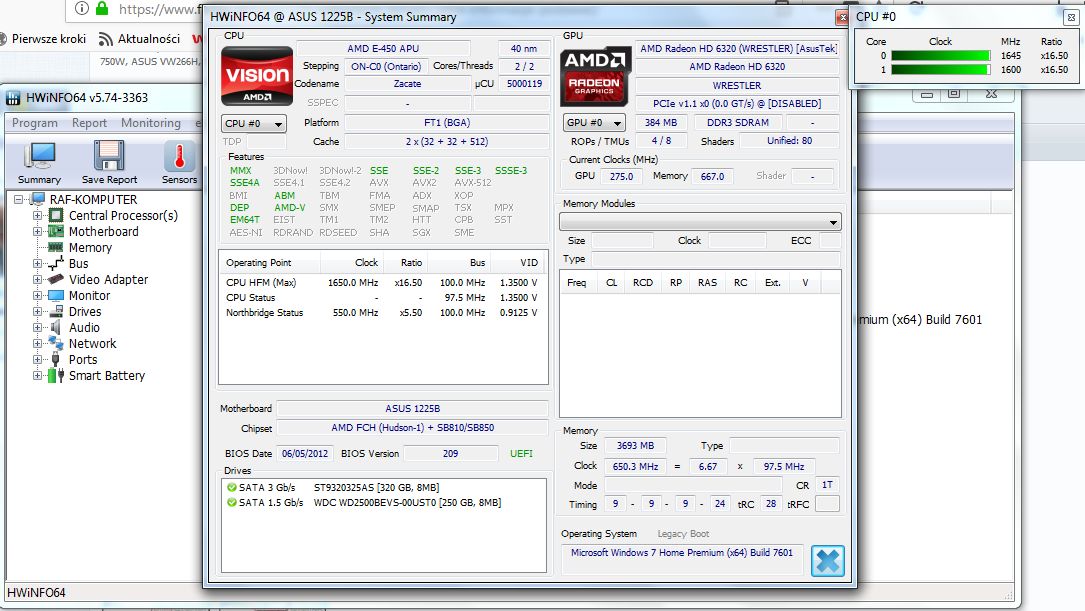Image resolution: width=1085 pixels, height=611 pixels.
Task: Open the CPU #0 selector dropdown
Action: click(254, 123)
